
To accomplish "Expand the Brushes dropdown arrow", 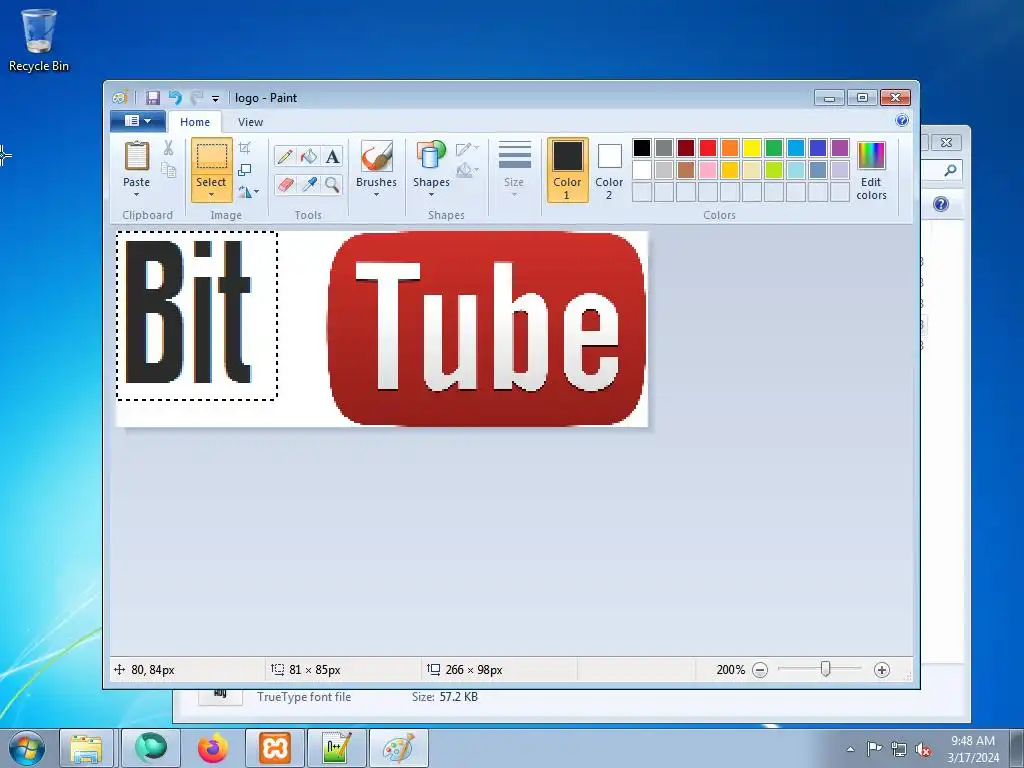I will [x=377, y=195].
